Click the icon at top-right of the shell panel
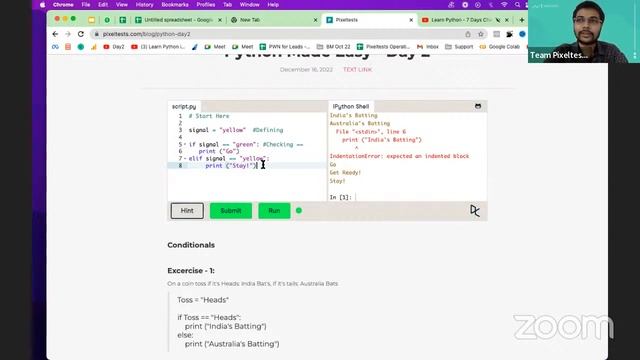The width and height of the screenshot is (640, 360). (x=478, y=106)
